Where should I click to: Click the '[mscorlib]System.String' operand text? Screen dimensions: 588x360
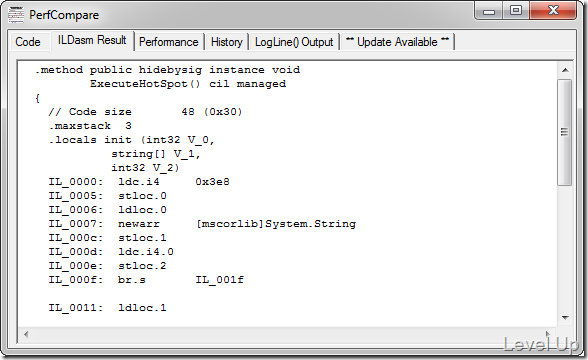point(276,224)
